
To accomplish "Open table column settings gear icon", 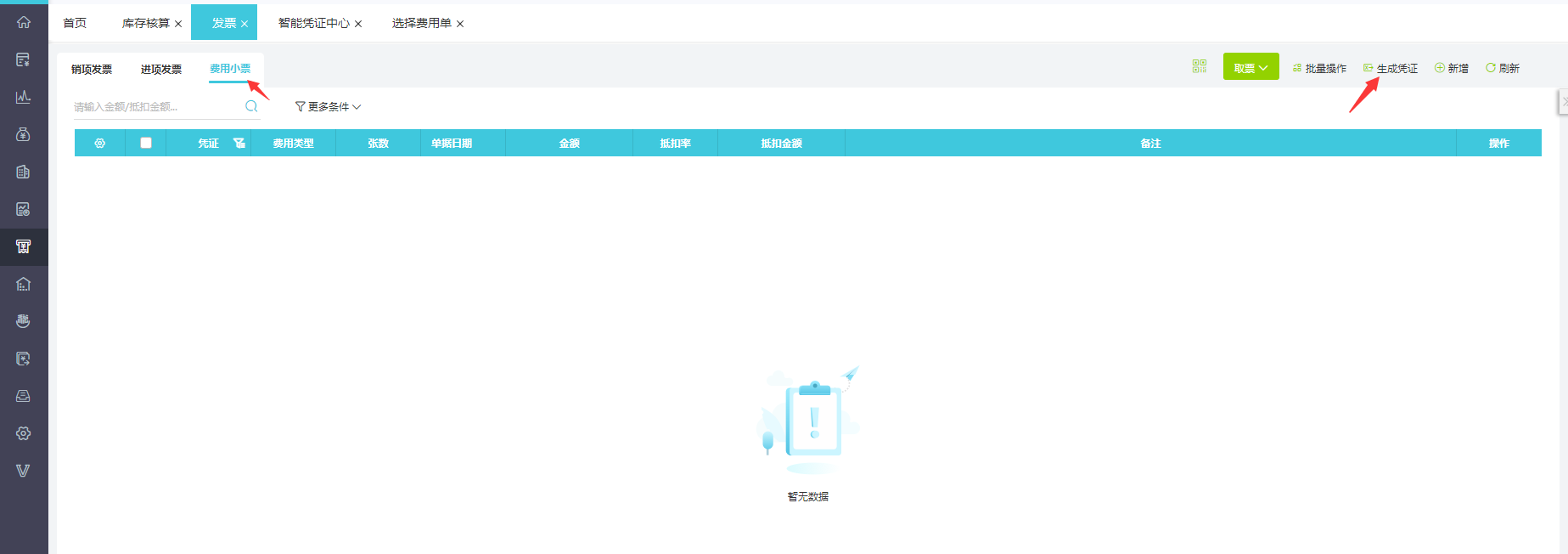I will coord(99,144).
